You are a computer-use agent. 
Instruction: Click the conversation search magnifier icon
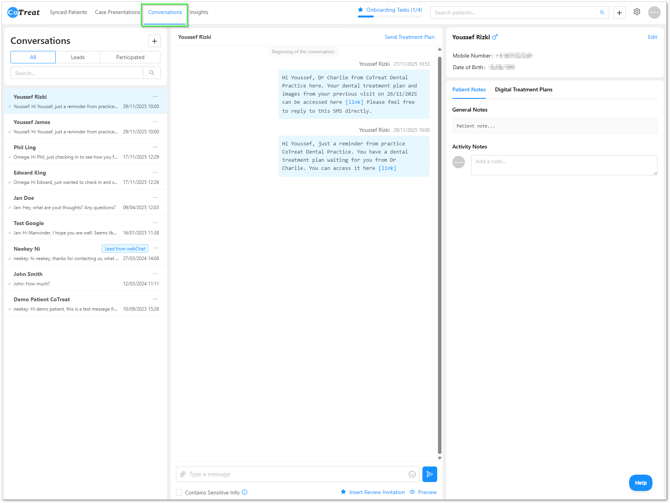click(x=152, y=73)
